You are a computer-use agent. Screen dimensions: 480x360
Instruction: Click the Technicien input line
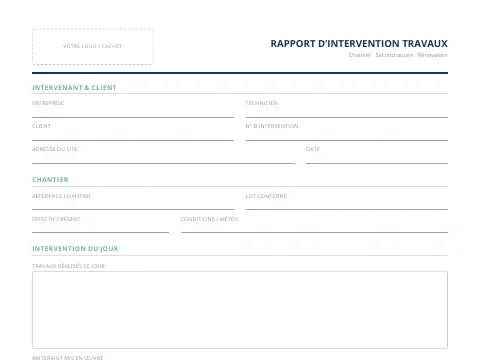(x=347, y=112)
